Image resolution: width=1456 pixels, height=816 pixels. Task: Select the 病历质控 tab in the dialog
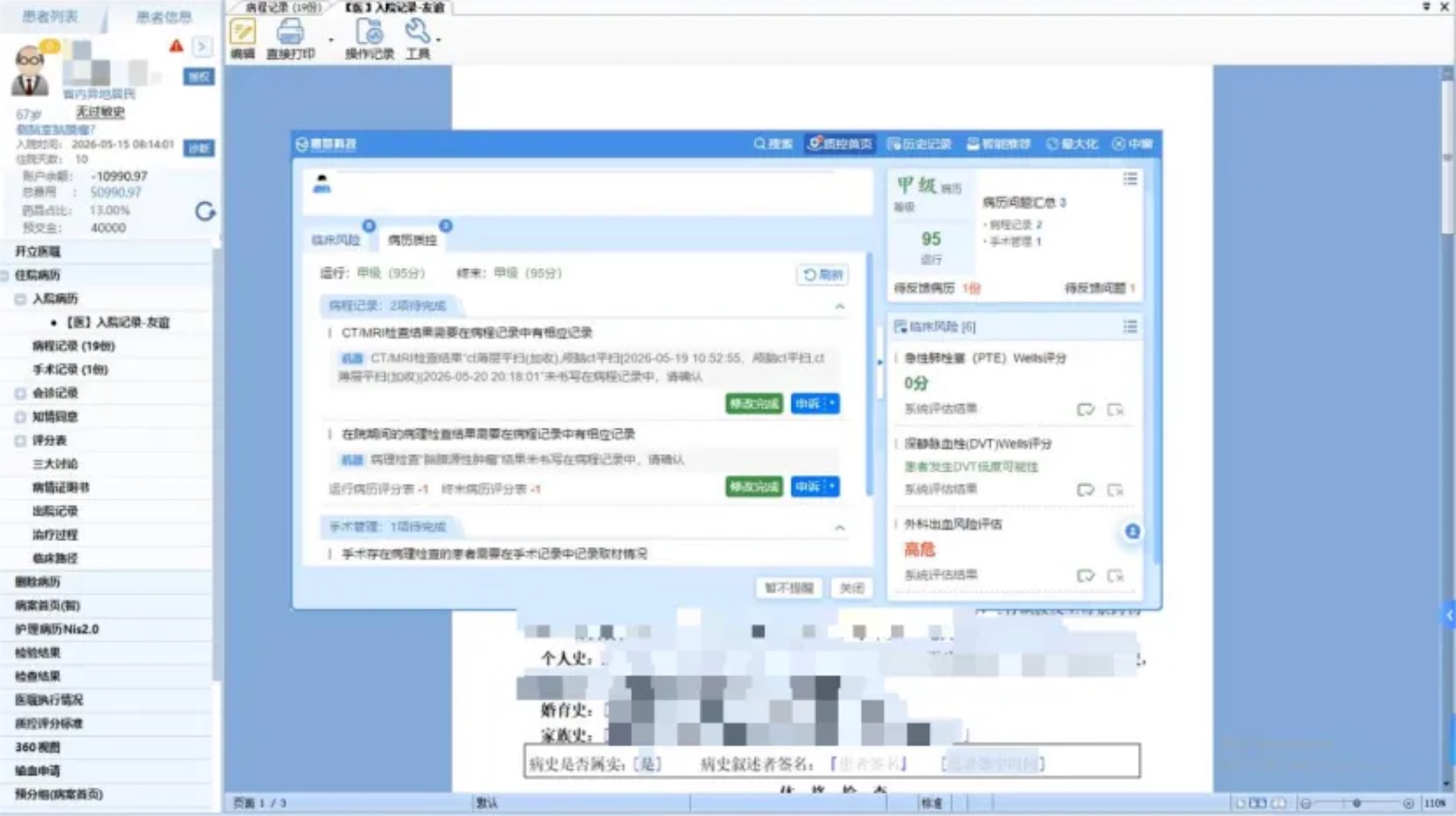pos(412,240)
